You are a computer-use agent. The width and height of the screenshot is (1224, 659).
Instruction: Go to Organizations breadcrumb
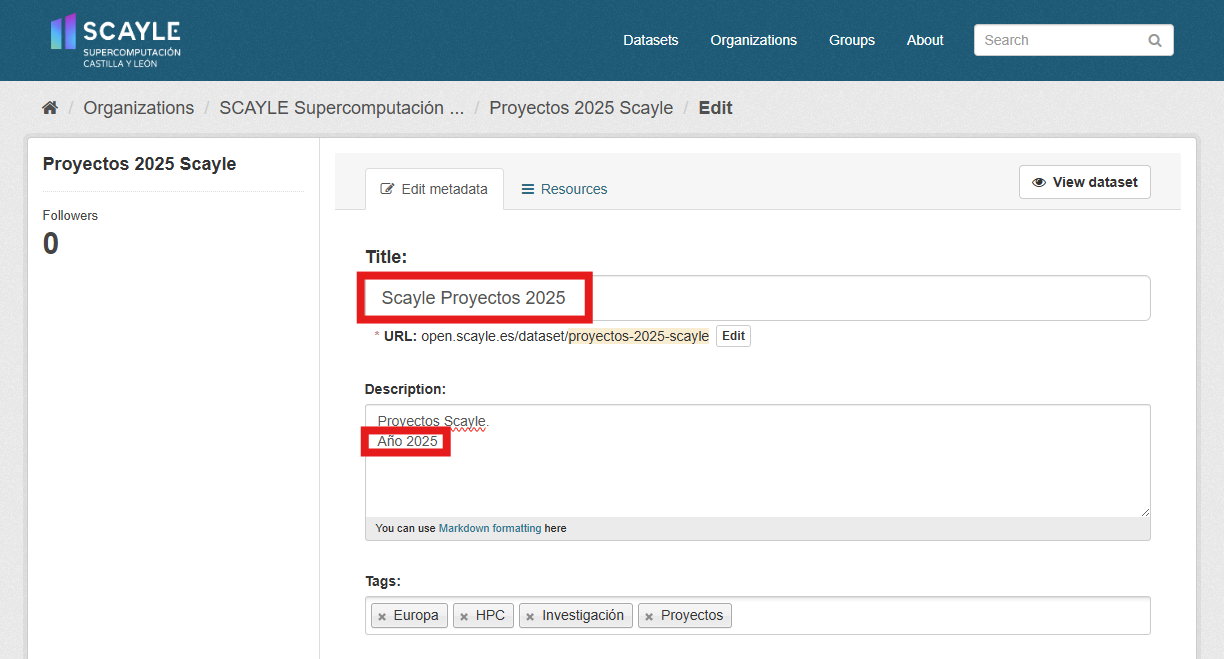click(x=139, y=108)
